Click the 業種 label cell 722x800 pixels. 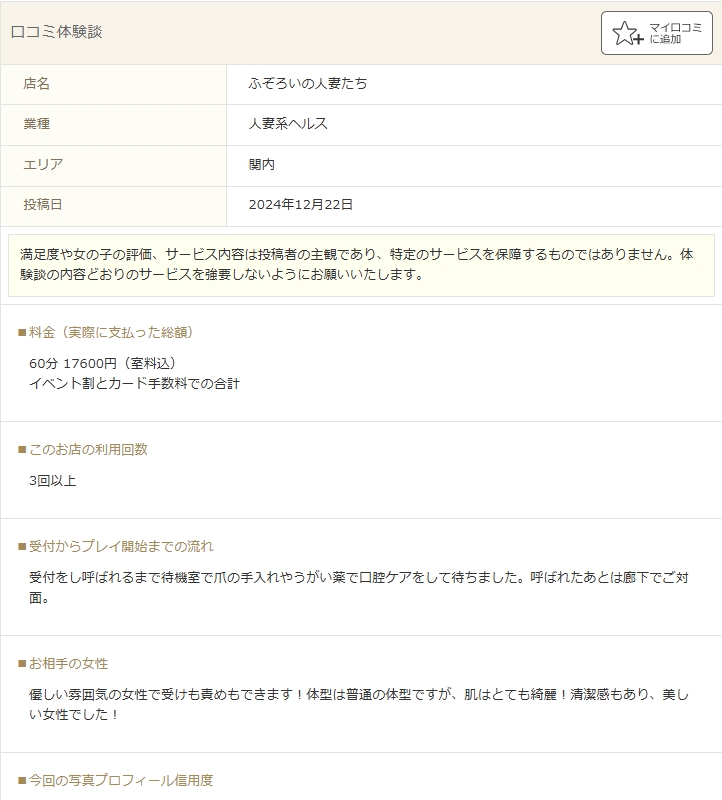point(113,124)
